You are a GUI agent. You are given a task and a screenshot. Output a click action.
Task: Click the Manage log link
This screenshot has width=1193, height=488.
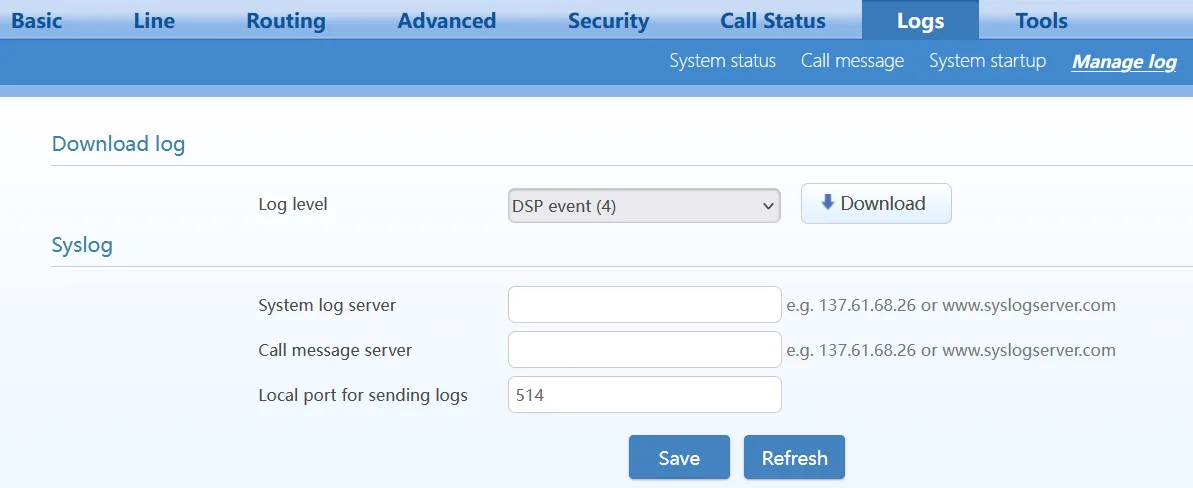pos(1125,62)
